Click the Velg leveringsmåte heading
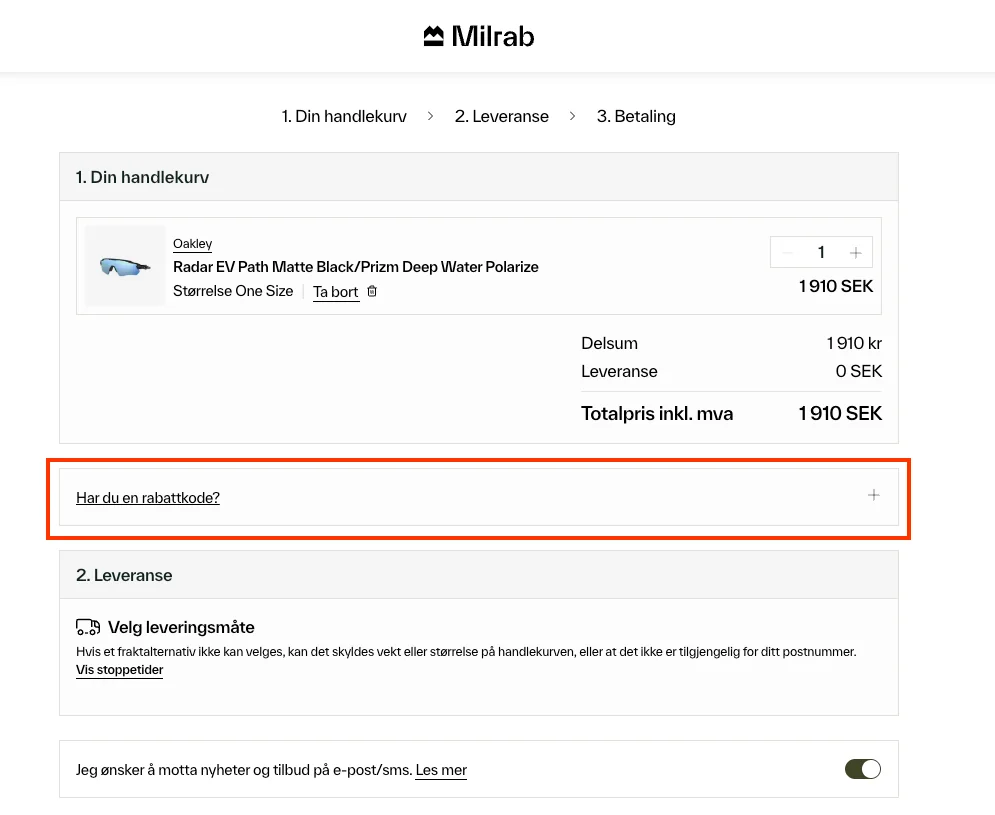Screen dimensions: 995x815 tap(181, 627)
